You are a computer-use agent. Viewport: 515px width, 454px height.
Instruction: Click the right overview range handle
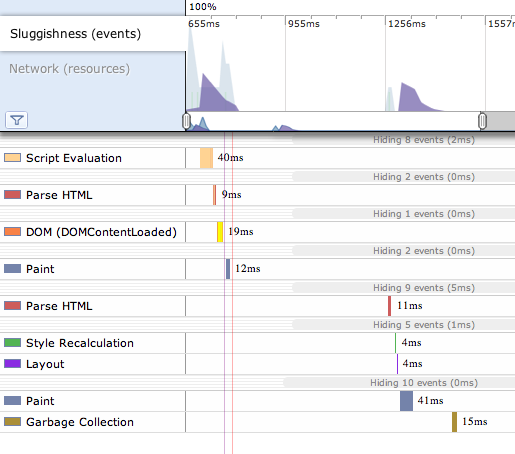click(x=482, y=121)
